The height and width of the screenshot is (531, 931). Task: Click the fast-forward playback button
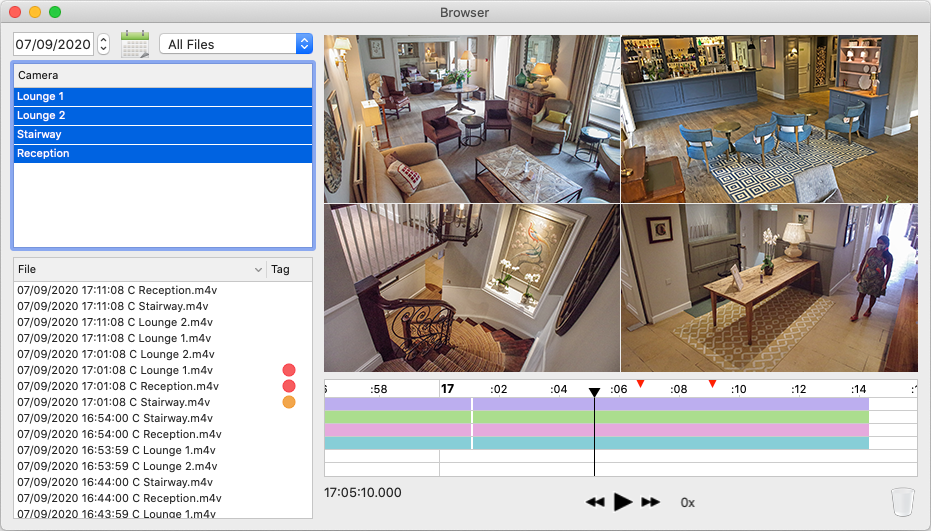(x=651, y=502)
